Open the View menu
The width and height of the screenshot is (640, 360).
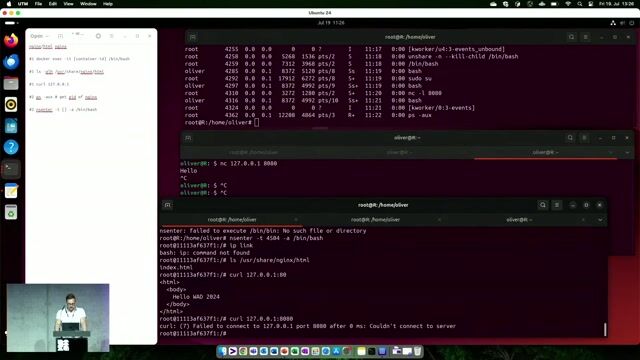point(68,4)
